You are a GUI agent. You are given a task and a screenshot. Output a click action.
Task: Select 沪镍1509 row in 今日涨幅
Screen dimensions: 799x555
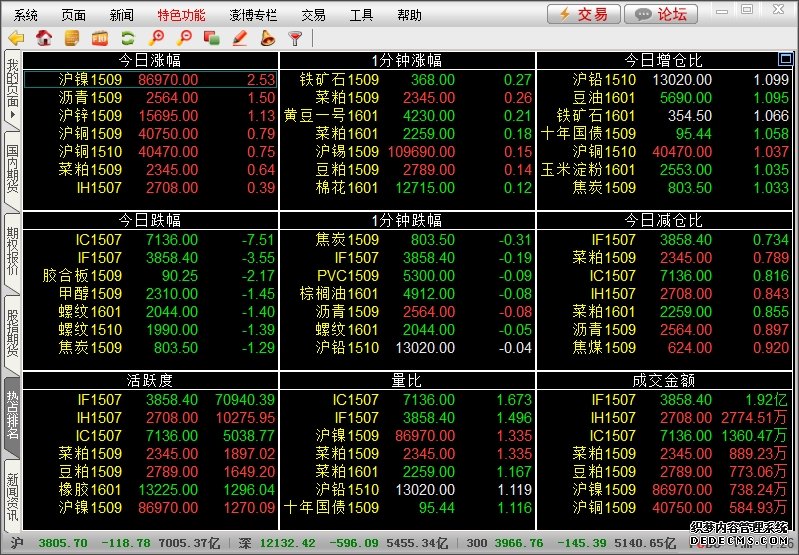[x=150, y=79]
